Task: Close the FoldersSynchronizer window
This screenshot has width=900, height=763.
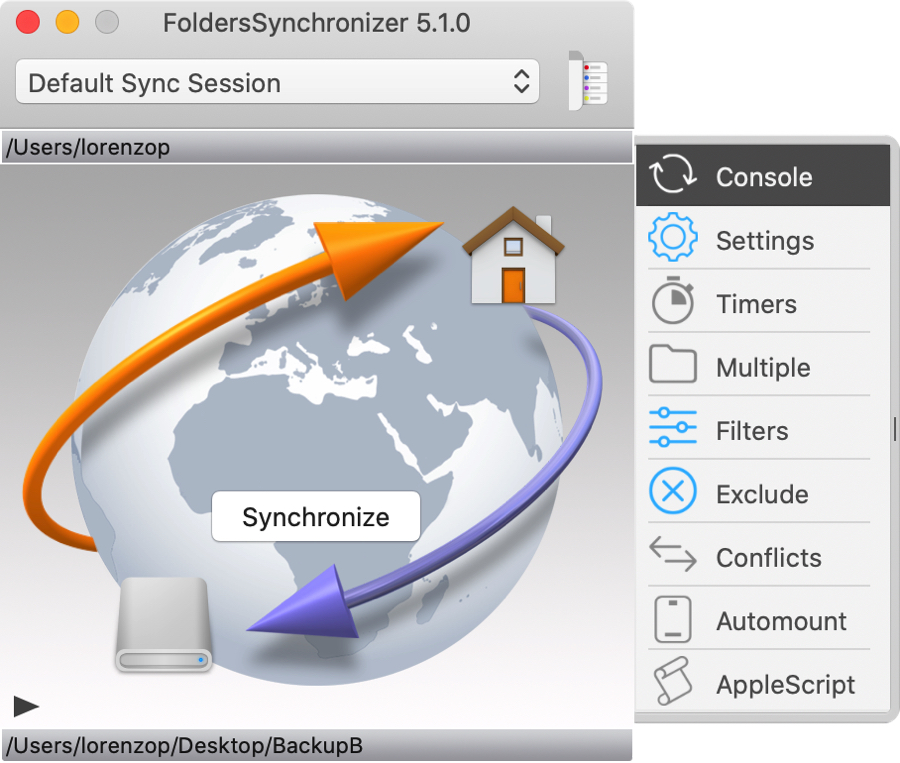Action: pyautogui.click(x=28, y=22)
